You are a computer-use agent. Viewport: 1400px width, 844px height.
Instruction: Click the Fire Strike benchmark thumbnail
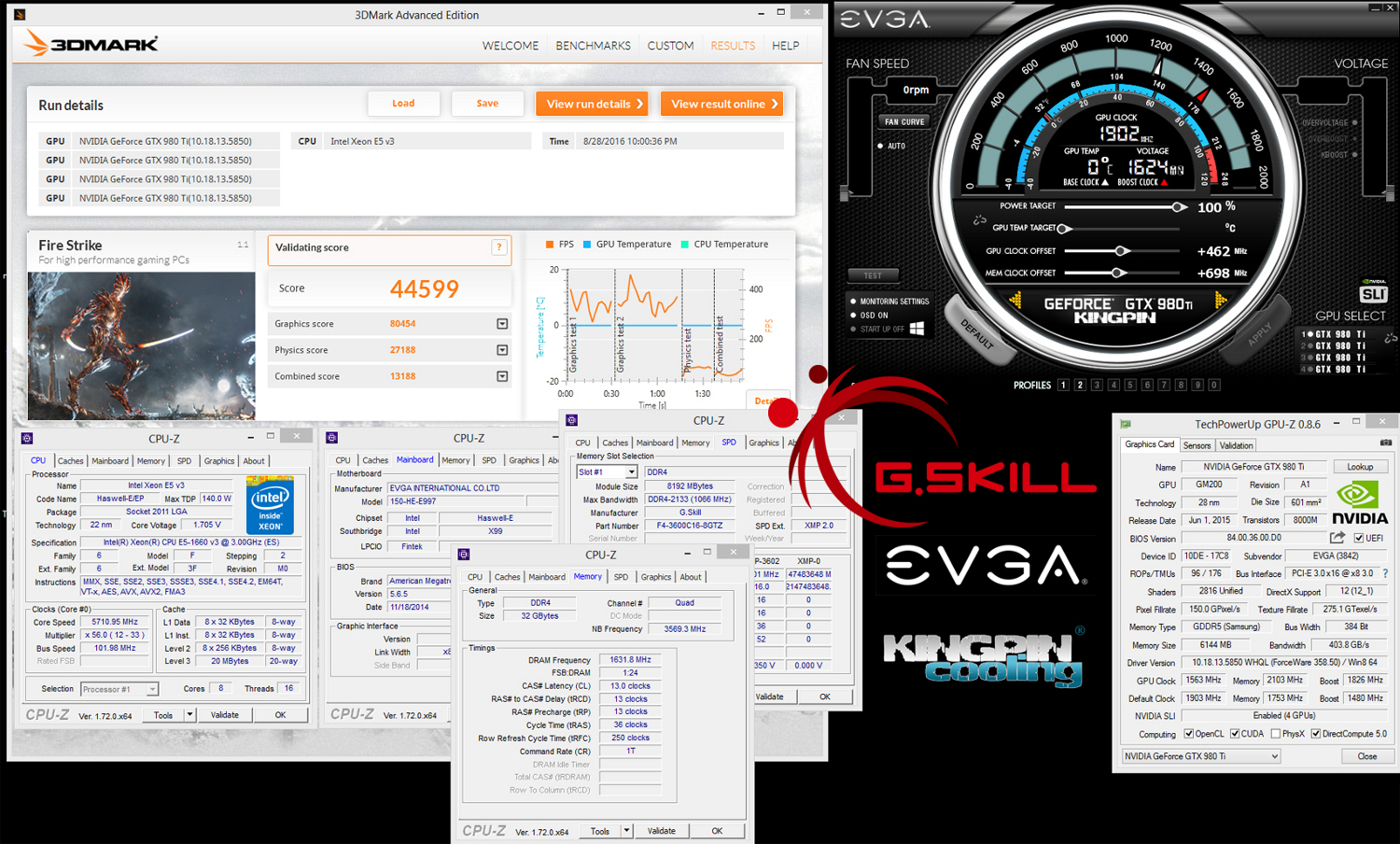[x=141, y=345]
